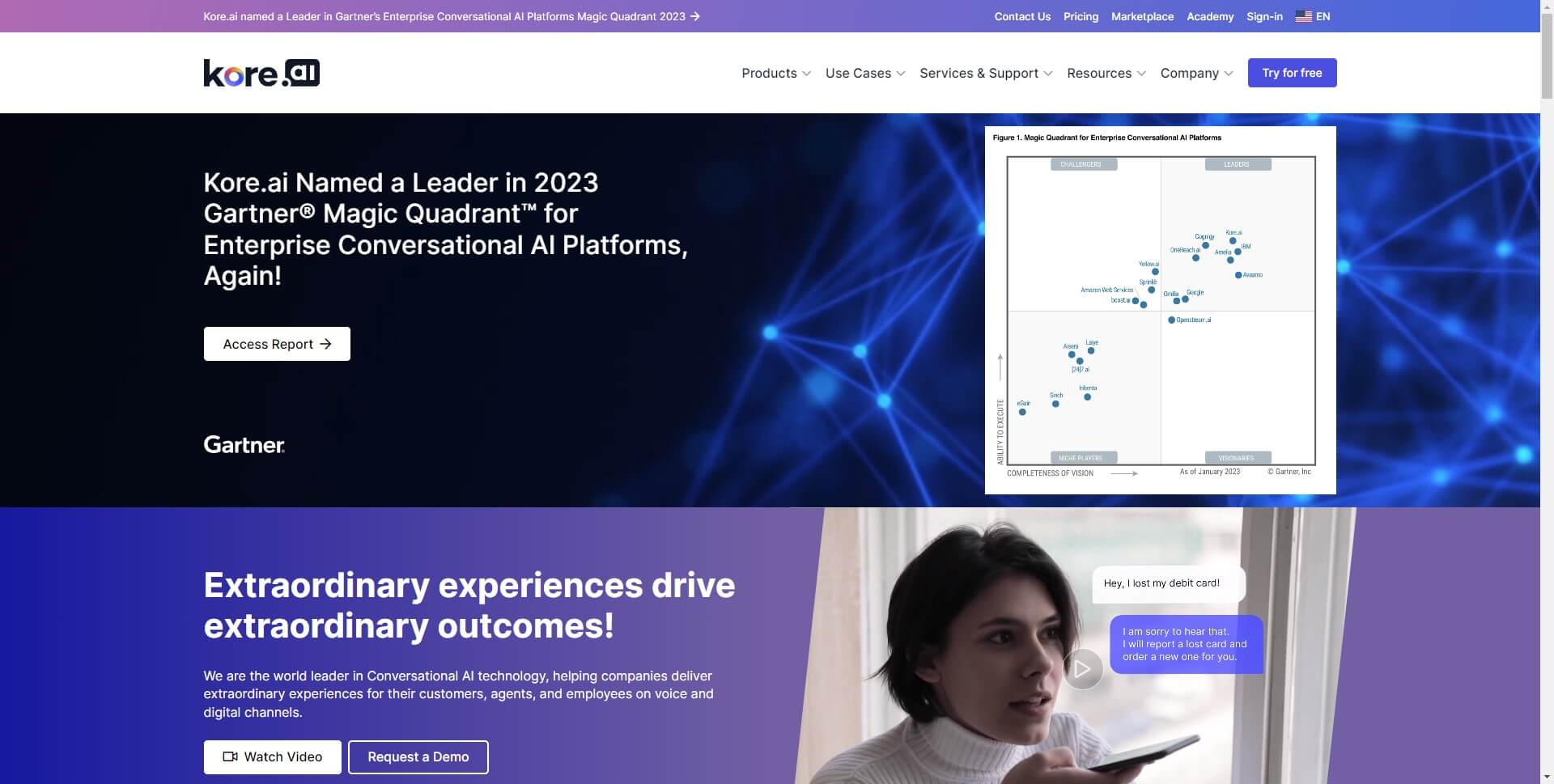Click Watch Video button
This screenshot has height=784, width=1554.
(272, 757)
